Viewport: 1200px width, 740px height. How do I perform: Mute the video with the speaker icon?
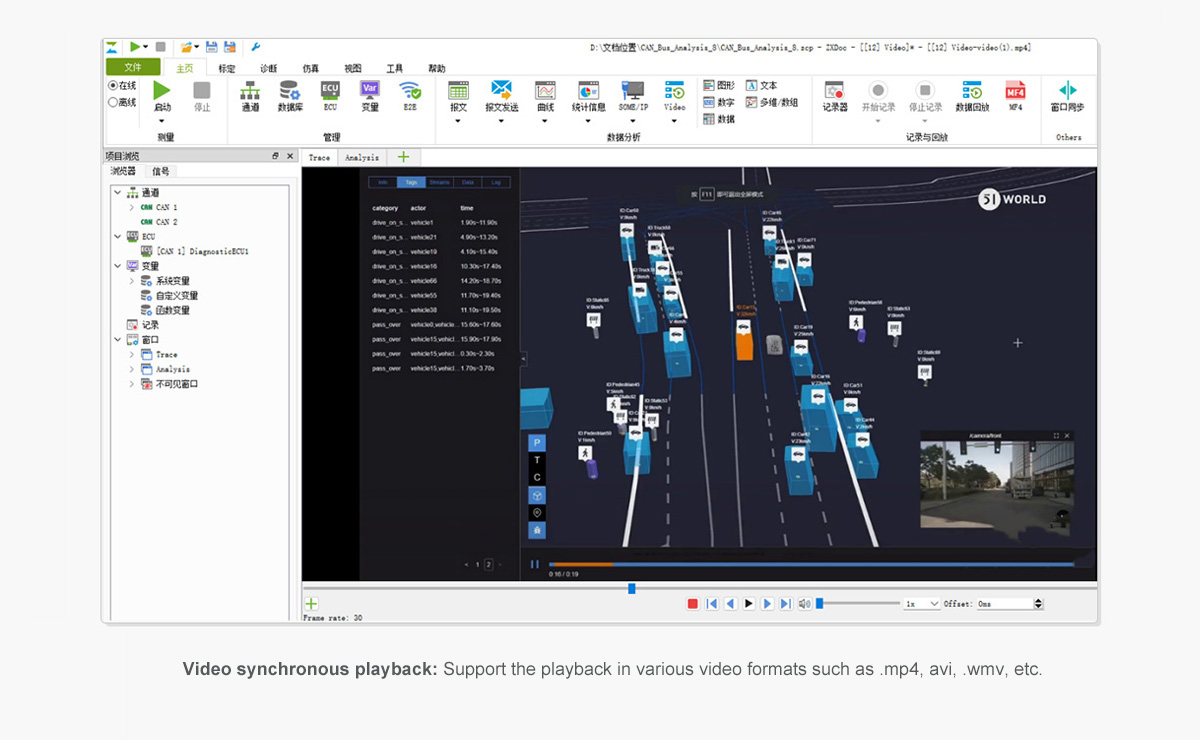coord(804,604)
